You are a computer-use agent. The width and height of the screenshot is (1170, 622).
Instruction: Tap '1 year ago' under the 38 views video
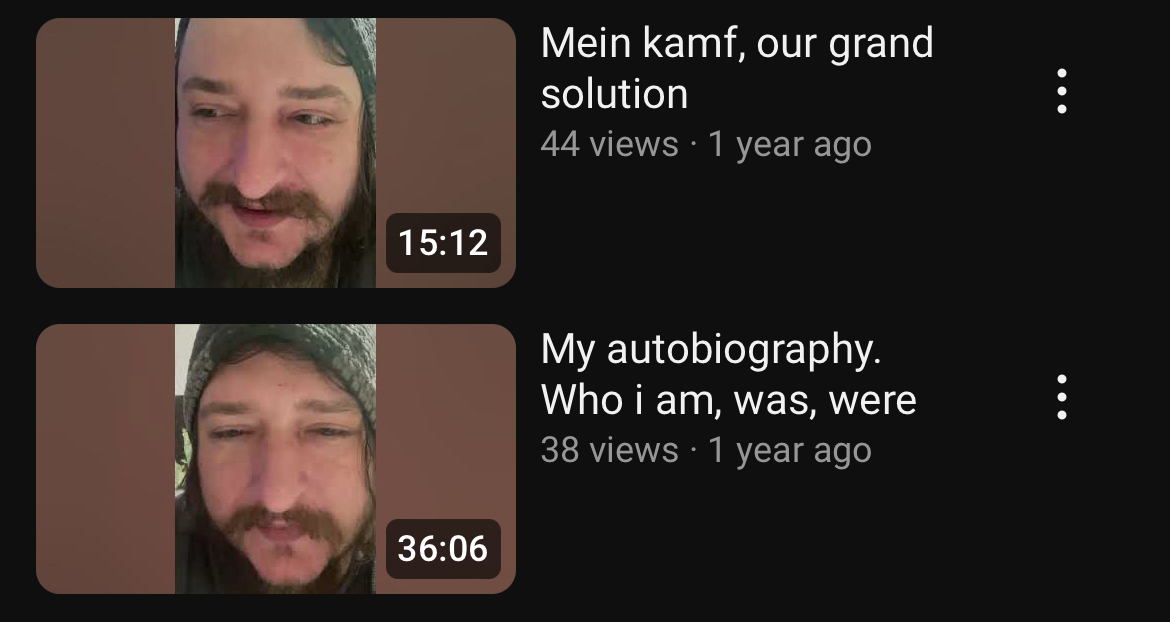(789, 450)
